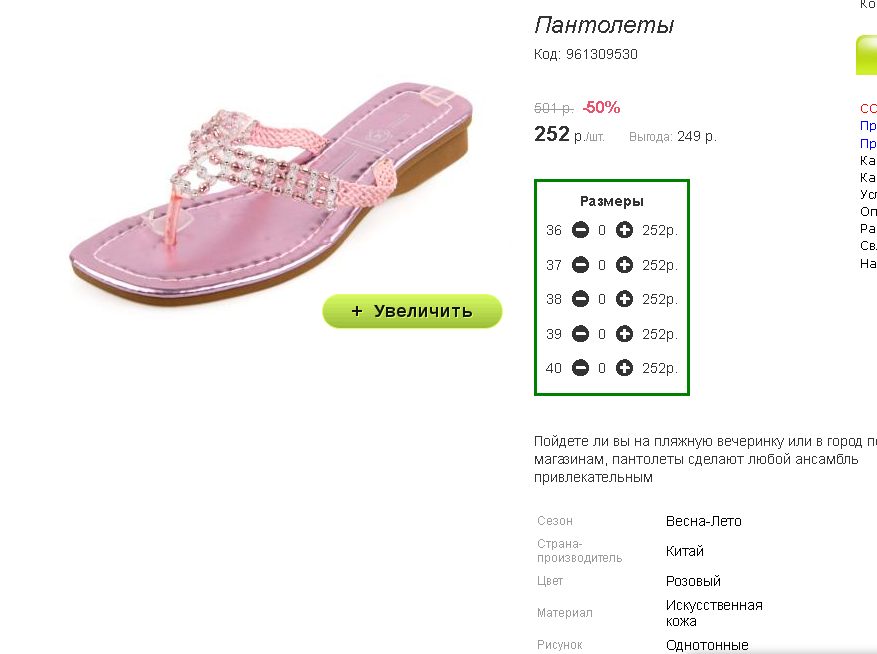Click the Пантолеты product title
877x654 pixels.
click(x=604, y=25)
